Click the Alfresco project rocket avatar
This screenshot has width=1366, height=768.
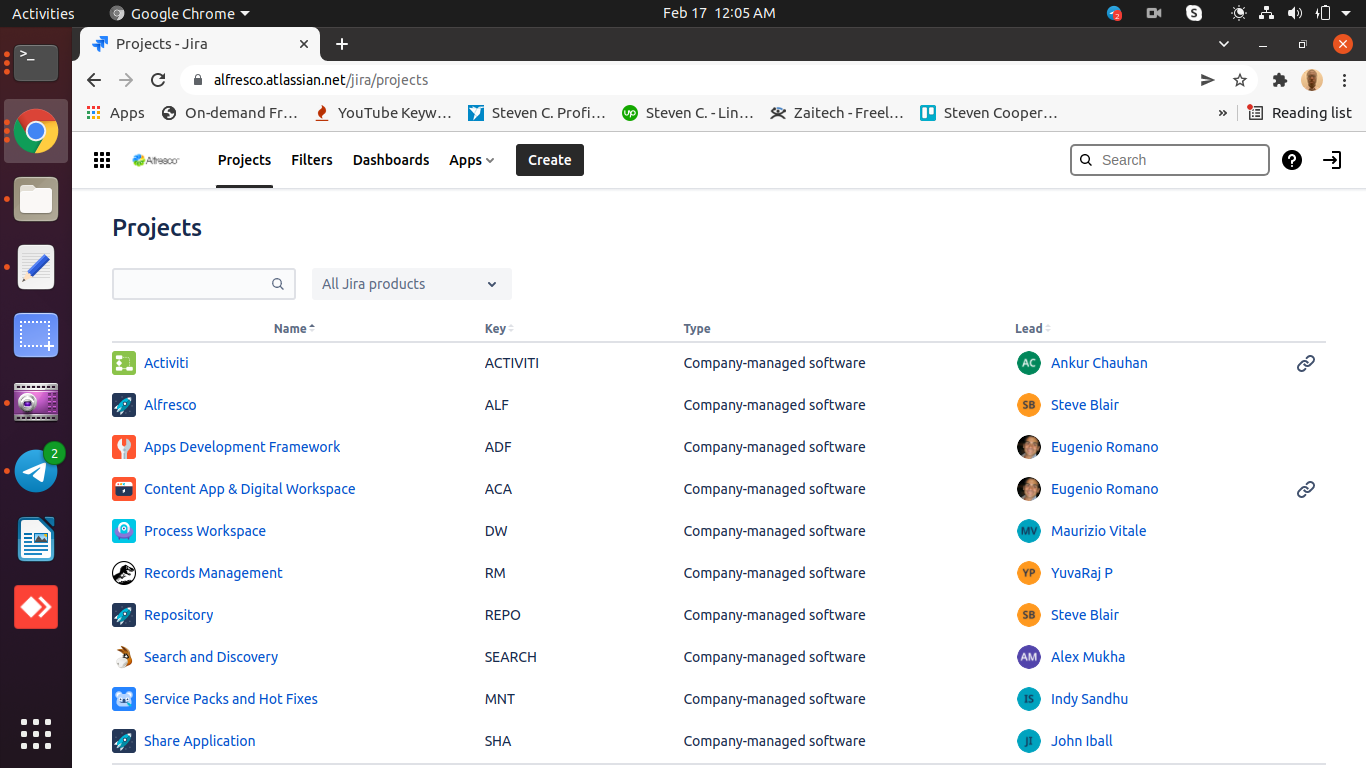point(124,405)
